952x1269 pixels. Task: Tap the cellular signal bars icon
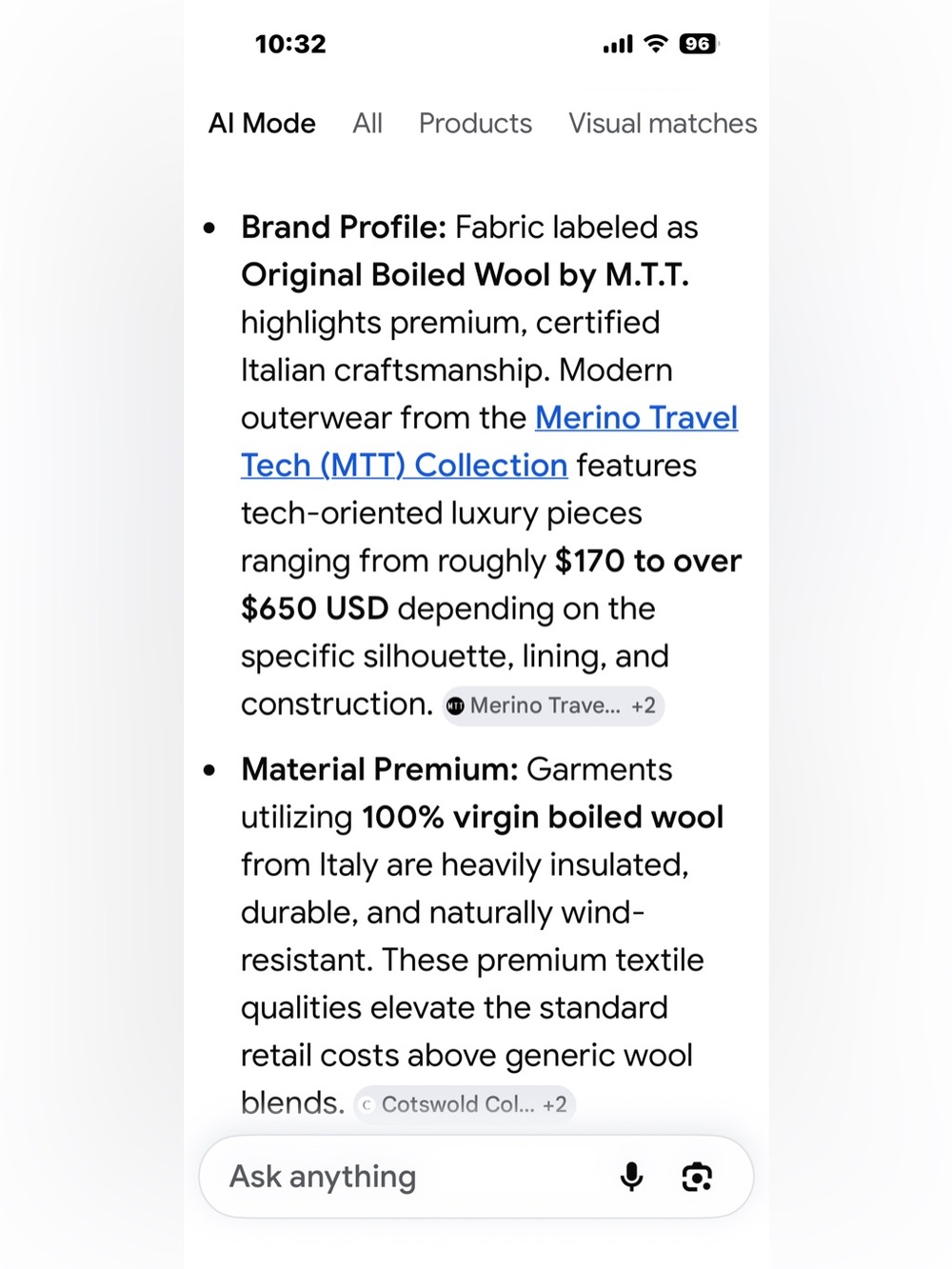[x=618, y=44]
